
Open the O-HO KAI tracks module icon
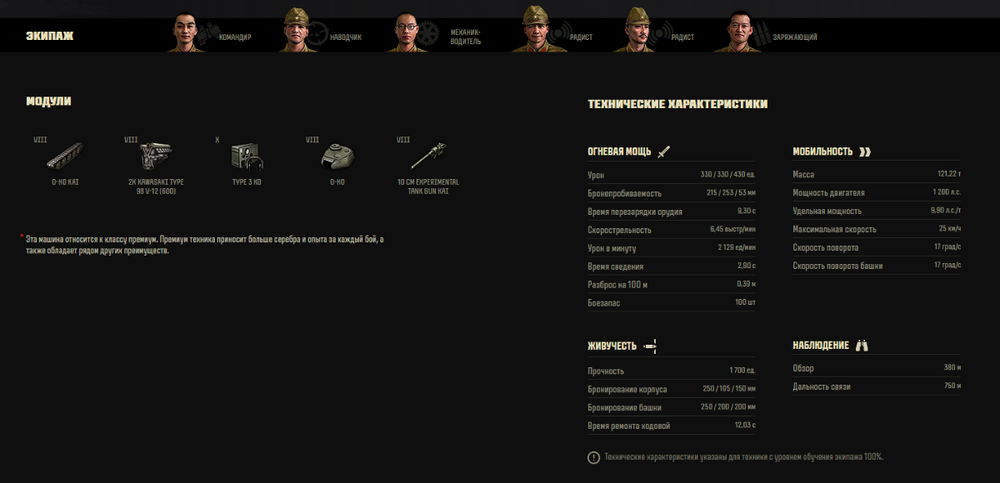click(65, 156)
